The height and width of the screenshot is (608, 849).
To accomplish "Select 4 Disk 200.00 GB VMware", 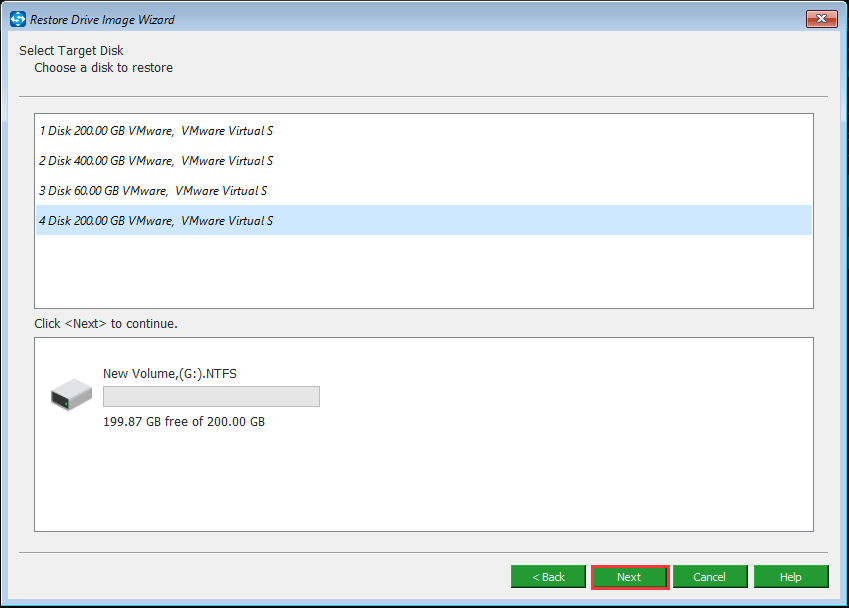I will [x=424, y=220].
